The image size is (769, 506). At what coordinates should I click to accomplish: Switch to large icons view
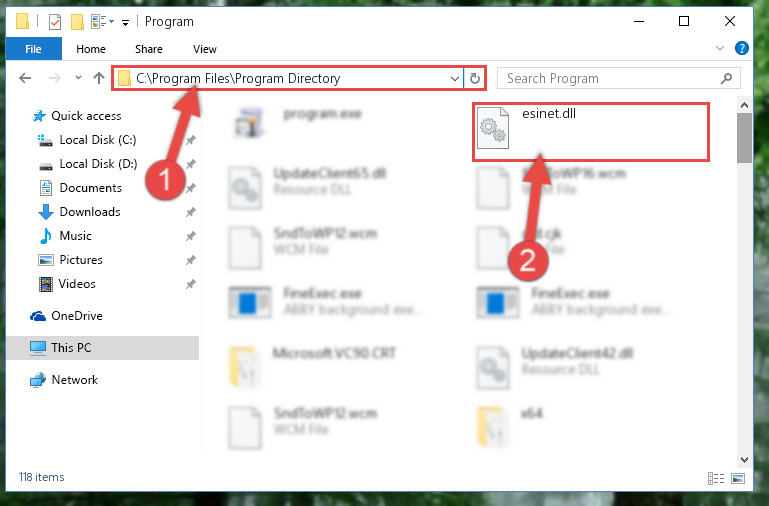738,478
